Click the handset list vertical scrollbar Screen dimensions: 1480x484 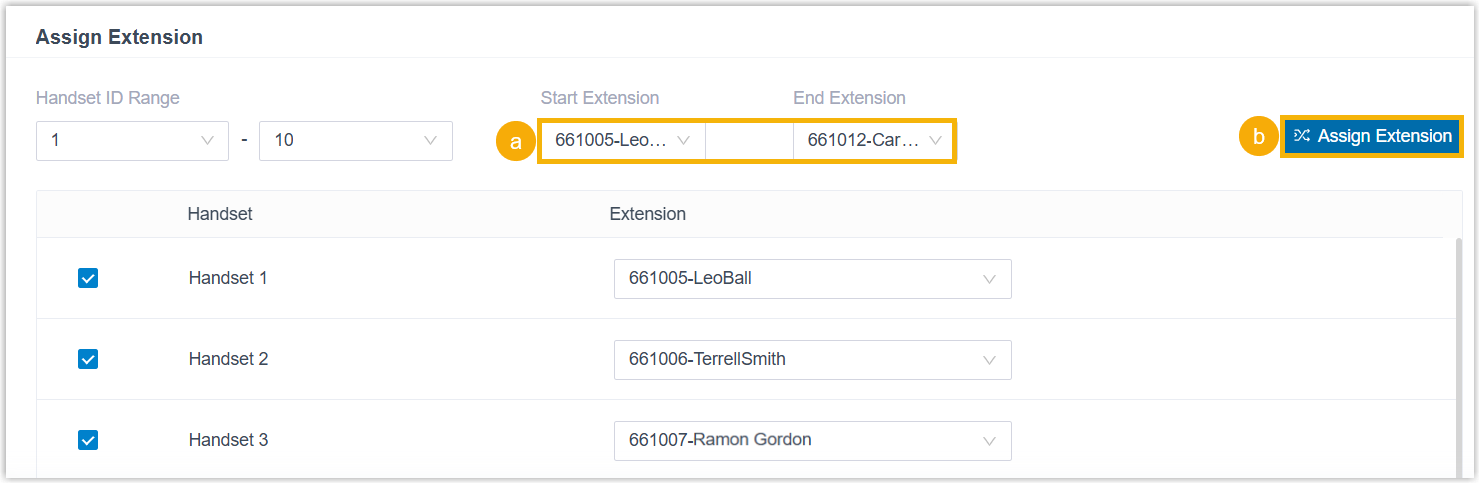(x=1459, y=350)
